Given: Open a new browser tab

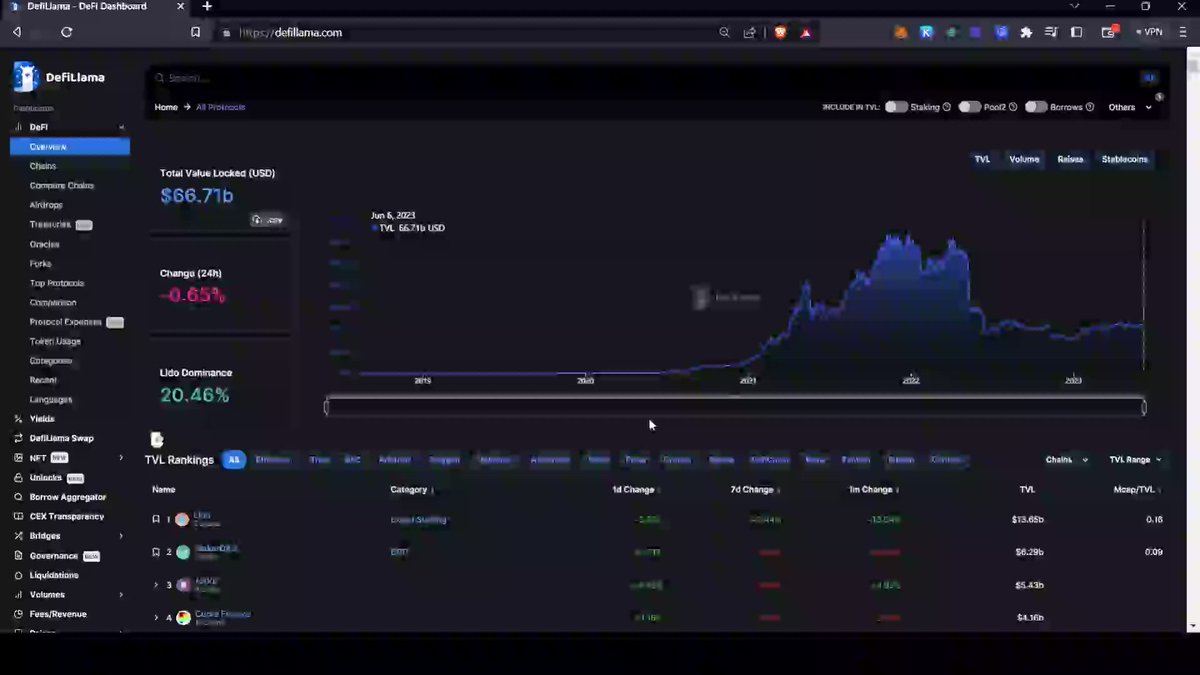Looking at the screenshot, I should point(207,6).
